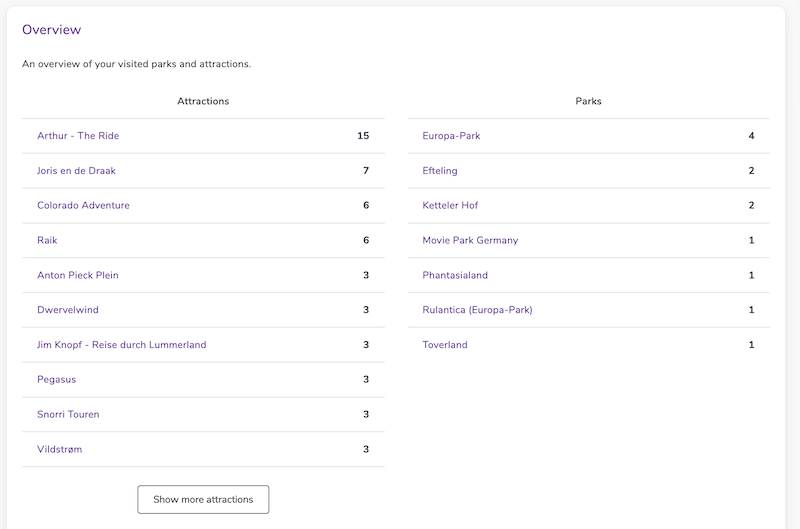This screenshot has height=529, width=800.
Task: Select the Colorado Adventure link
Action: pos(83,205)
